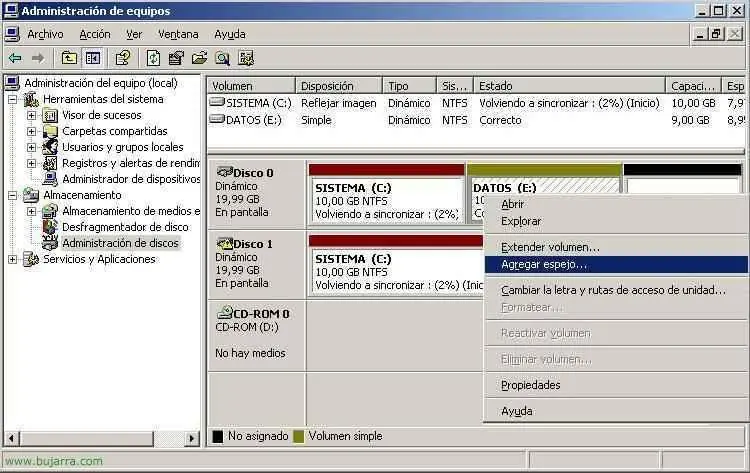
Task: Click the Administrador de dispositivos icon
Action: pyautogui.click(x=50, y=179)
